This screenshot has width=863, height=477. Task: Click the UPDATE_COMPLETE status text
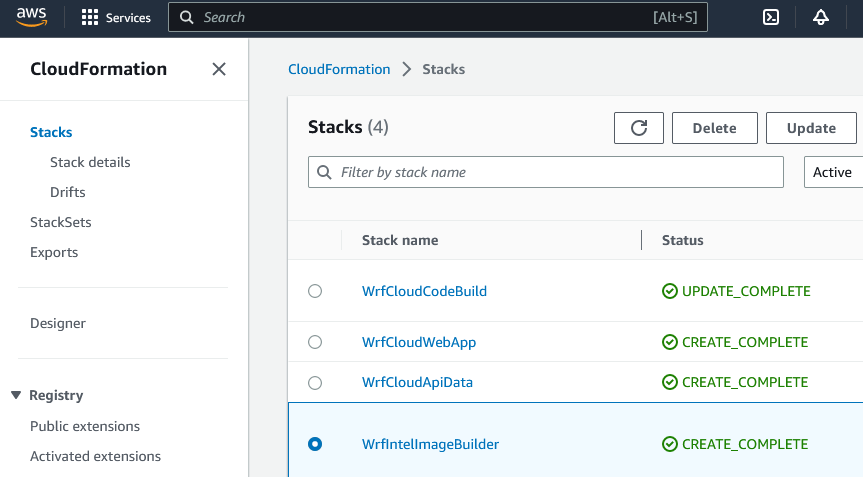point(746,291)
